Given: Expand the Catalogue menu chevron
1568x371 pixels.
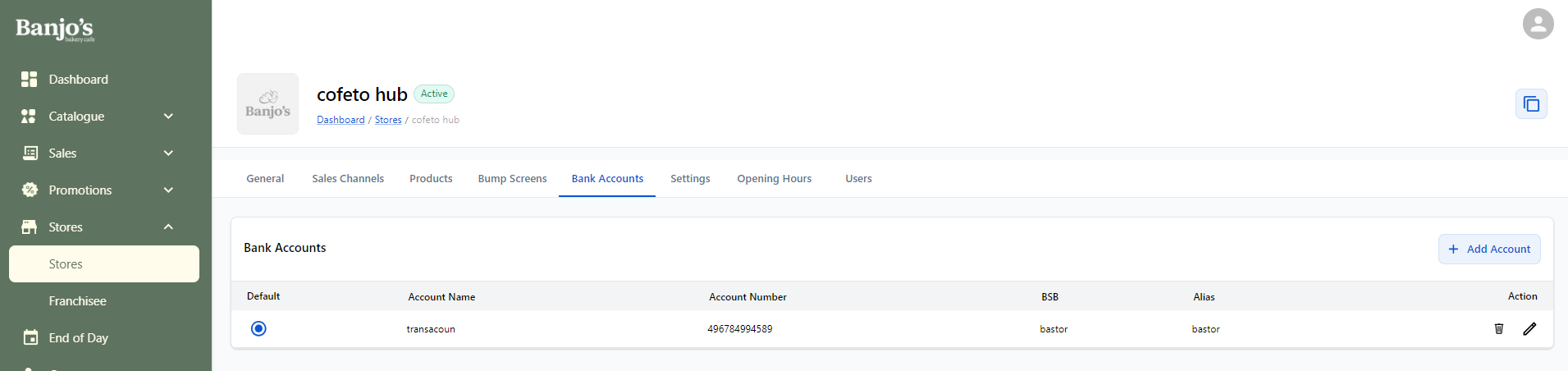Looking at the screenshot, I should pos(168,117).
